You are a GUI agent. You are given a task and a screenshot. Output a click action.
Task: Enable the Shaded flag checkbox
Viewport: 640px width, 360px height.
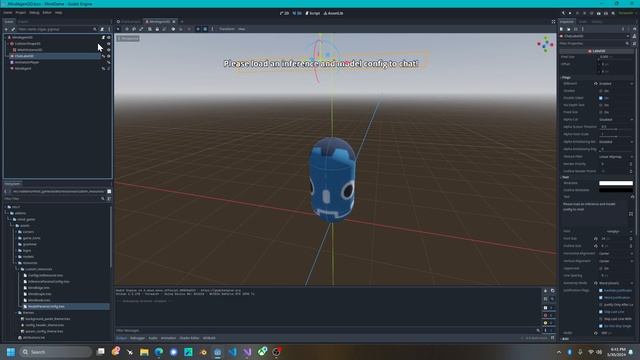601,91
